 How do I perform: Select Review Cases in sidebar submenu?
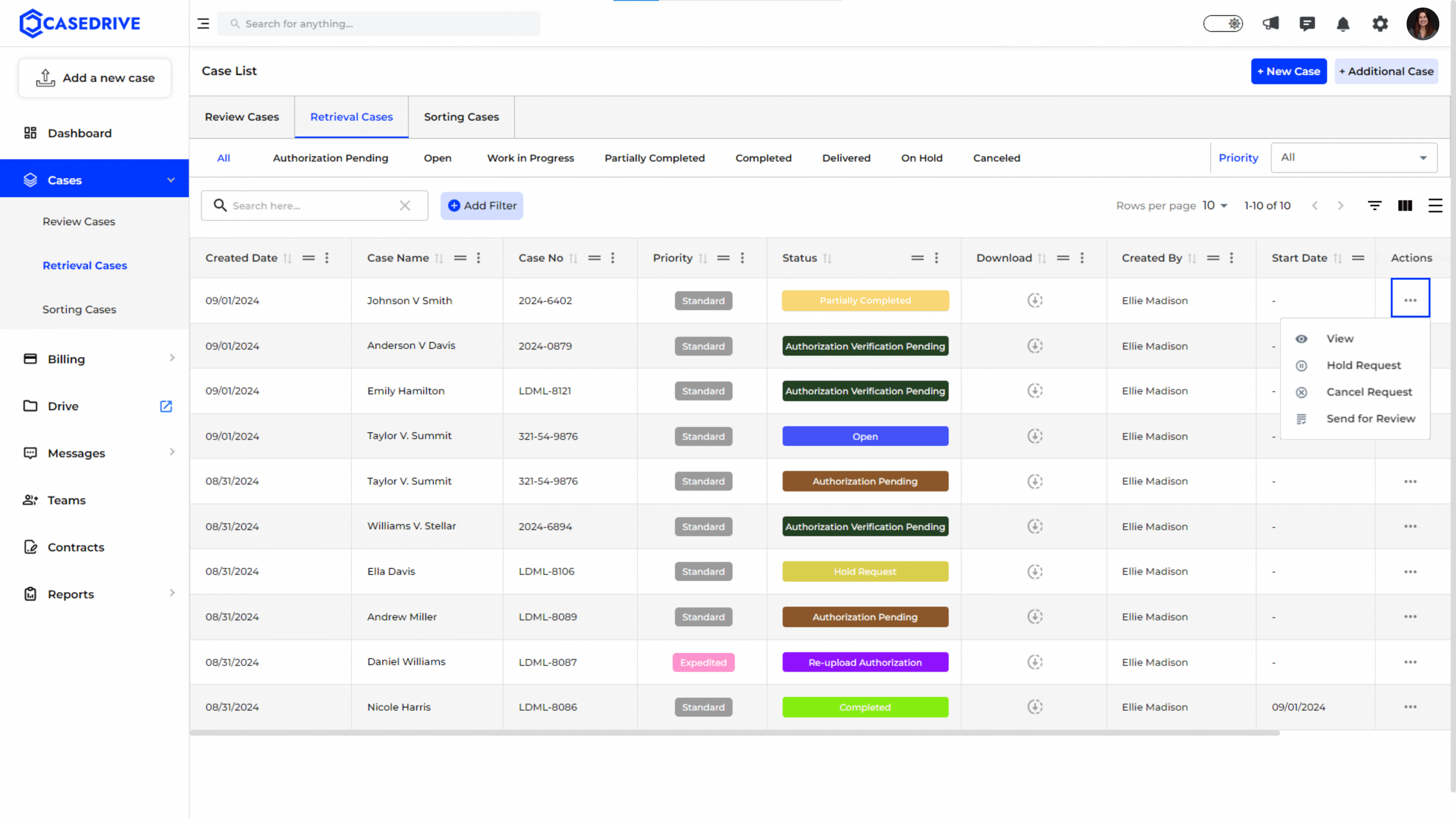78,221
